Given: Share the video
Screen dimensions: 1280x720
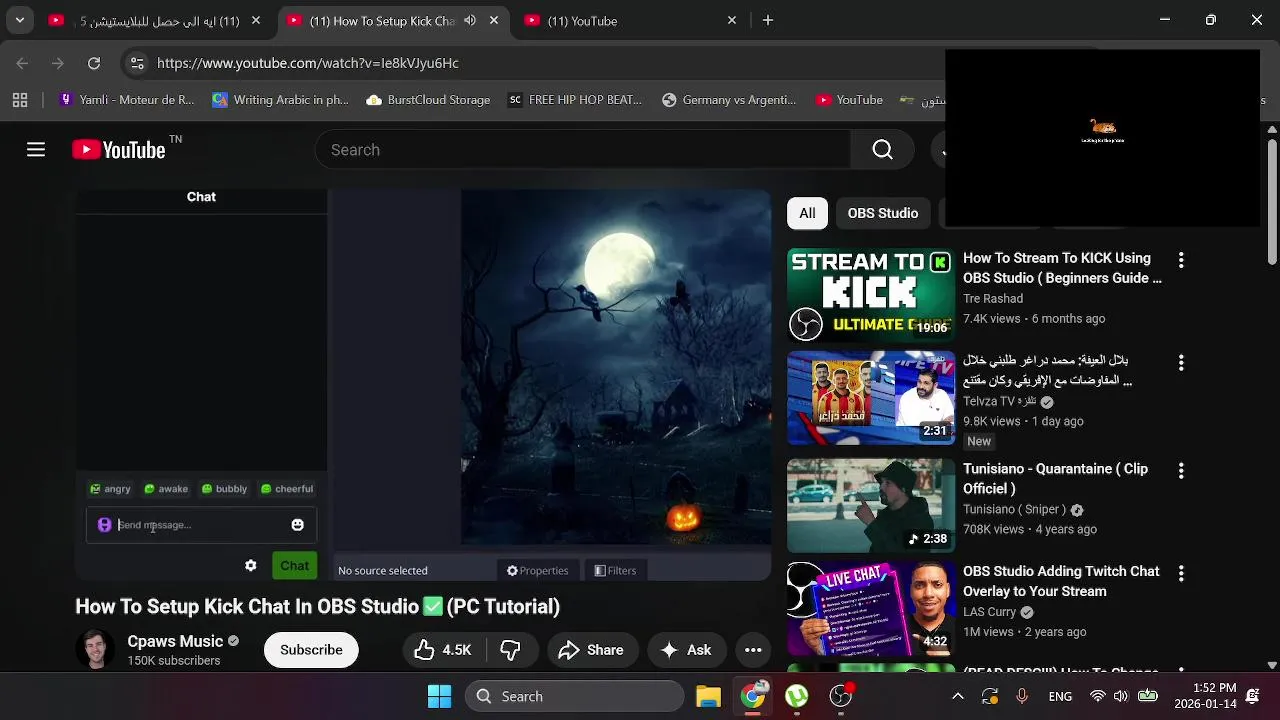Looking at the screenshot, I should tap(591, 650).
